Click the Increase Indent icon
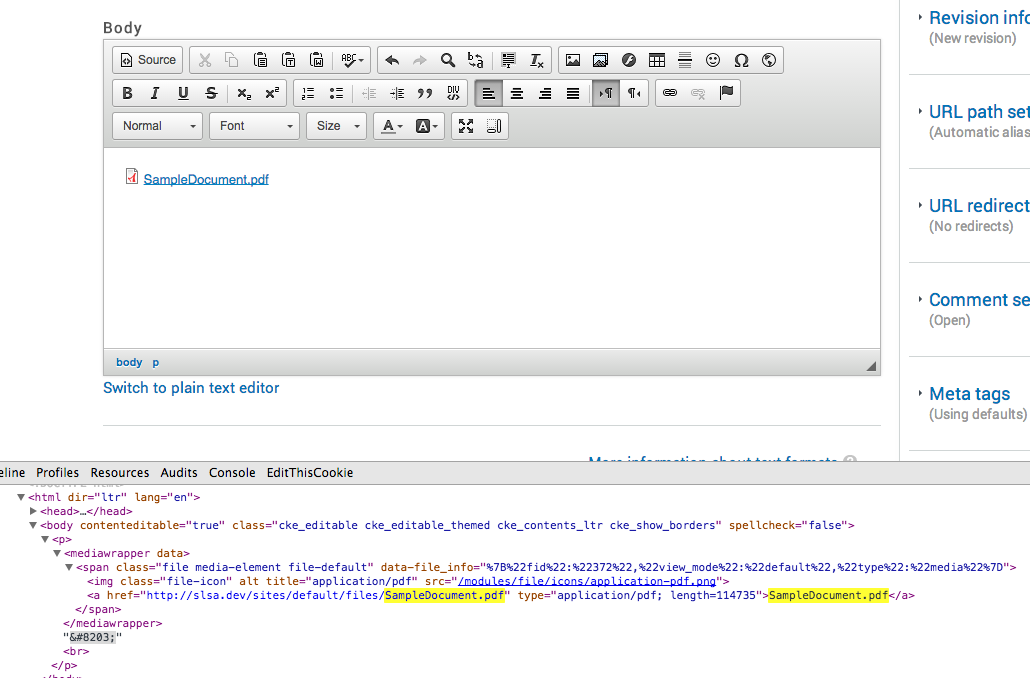Screen dimensions: 1030x678 click(x=397, y=93)
